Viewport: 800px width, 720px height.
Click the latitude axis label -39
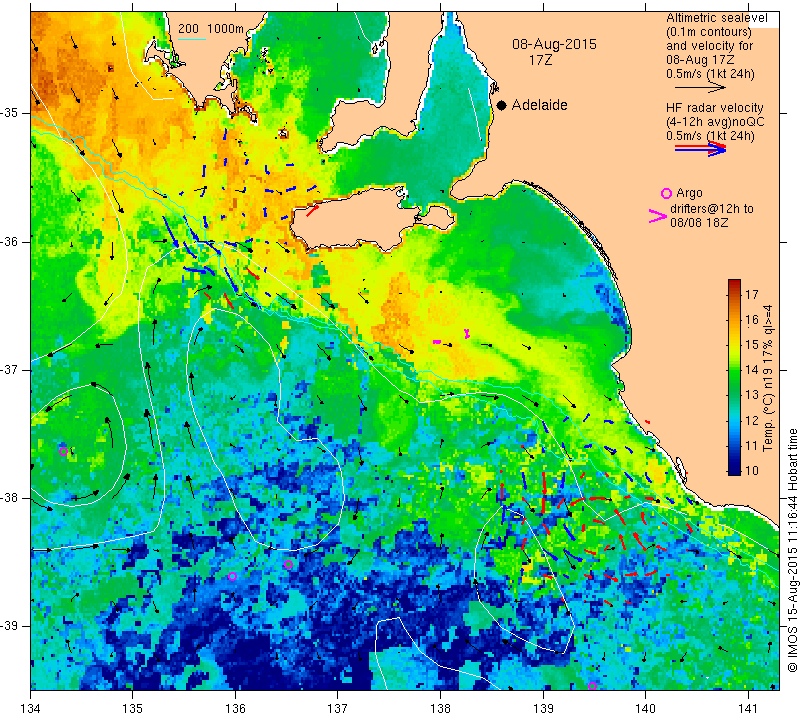[10, 626]
